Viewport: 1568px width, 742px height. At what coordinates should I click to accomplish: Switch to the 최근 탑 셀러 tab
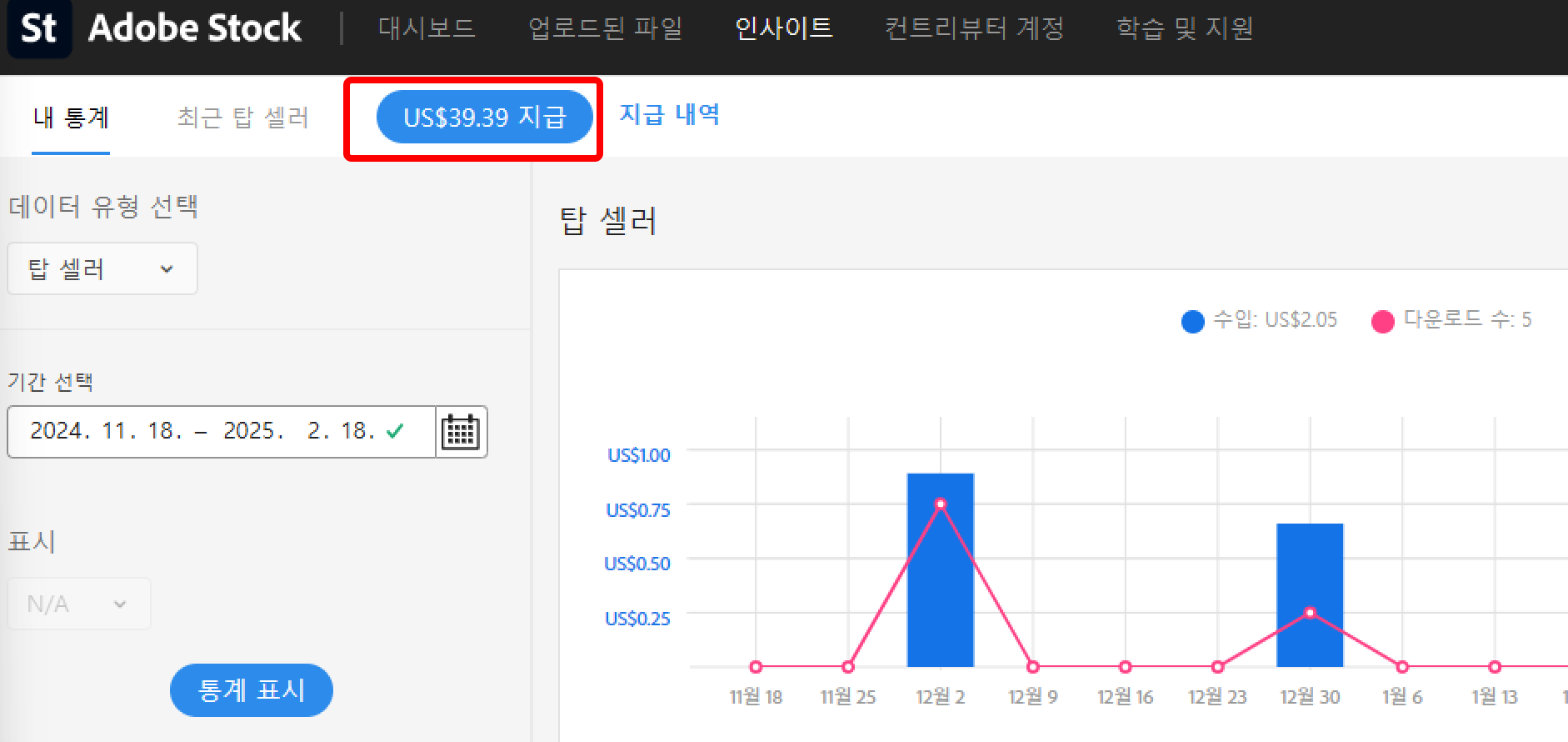(x=242, y=118)
